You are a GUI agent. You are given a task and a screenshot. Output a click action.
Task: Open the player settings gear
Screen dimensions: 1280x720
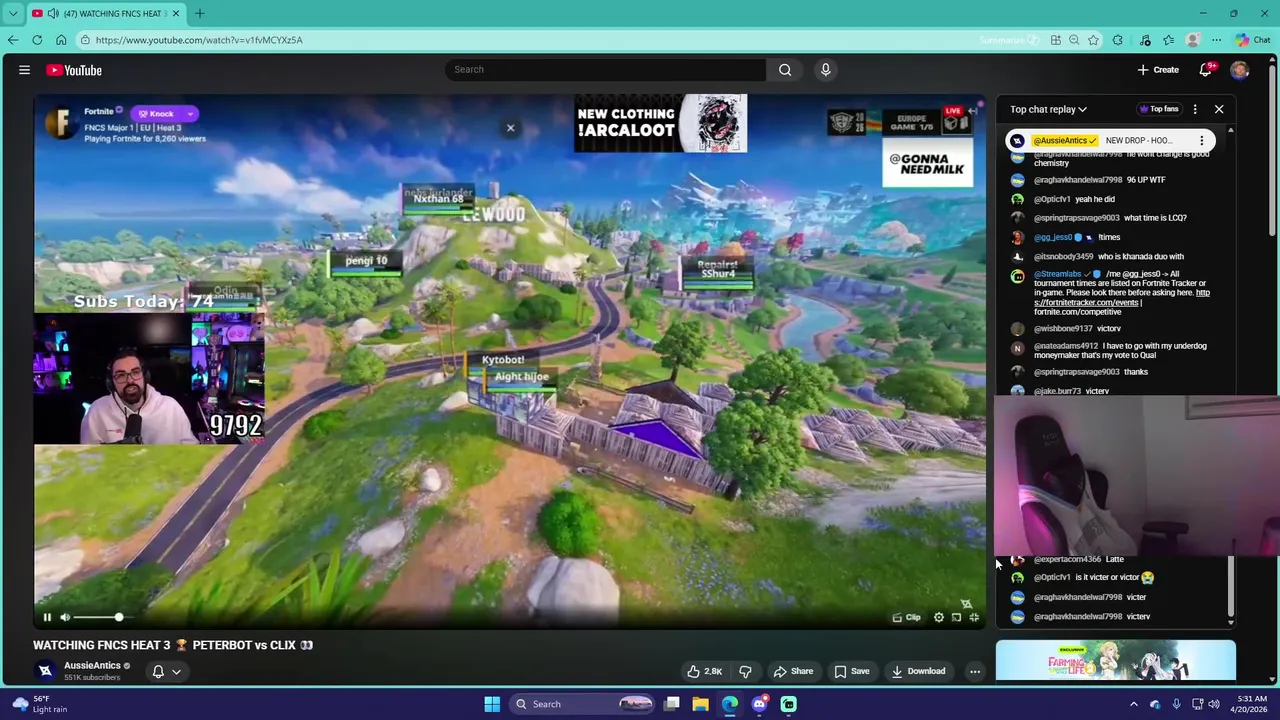pyautogui.click(x=939, y=617)
